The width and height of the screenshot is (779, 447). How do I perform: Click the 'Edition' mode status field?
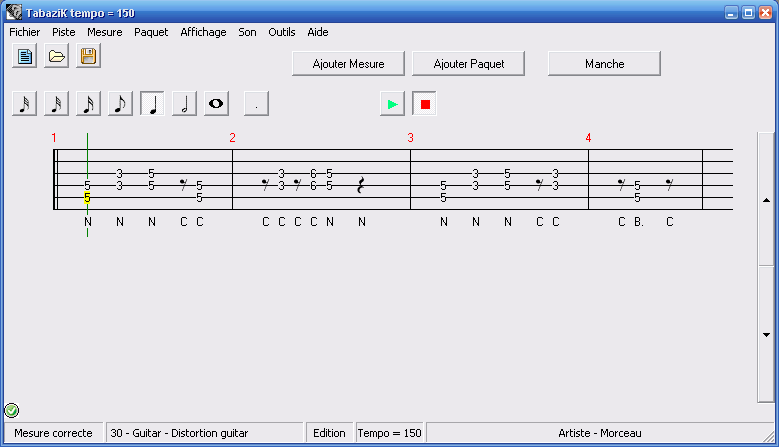click(329, 433)
